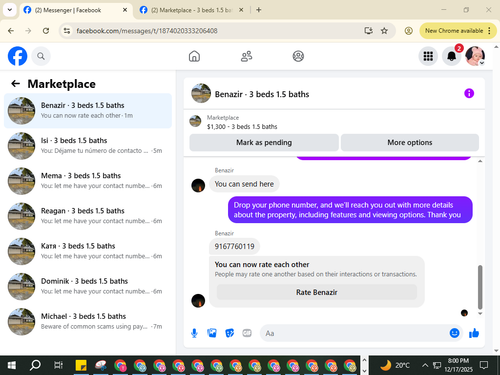This screenshot has height=375, width=500.
Task: Open the Dominik conversation
Action: [x=88, y=286]
